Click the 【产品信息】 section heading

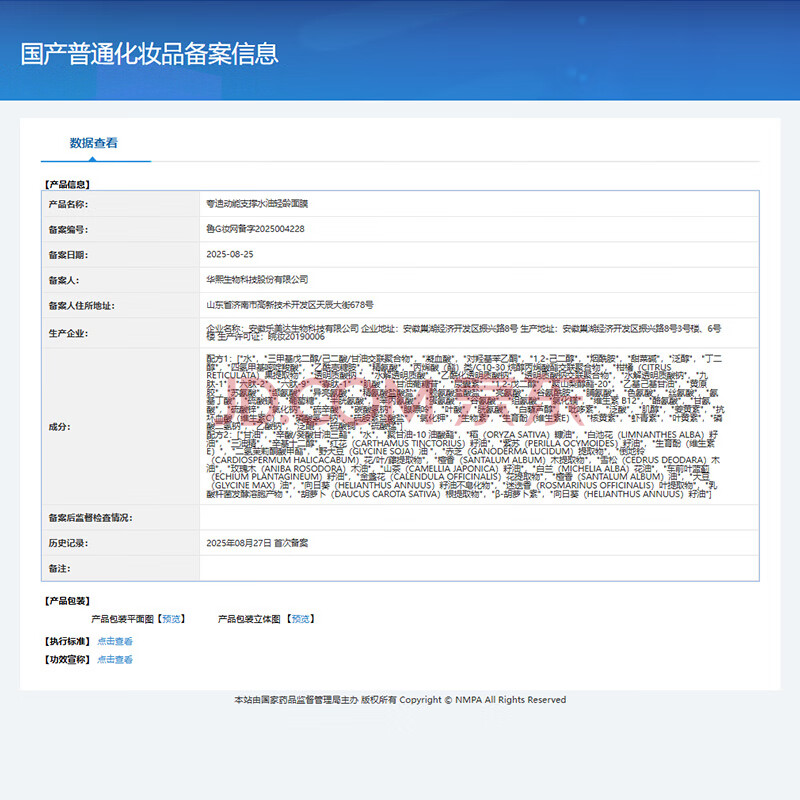tap(67, 185)
